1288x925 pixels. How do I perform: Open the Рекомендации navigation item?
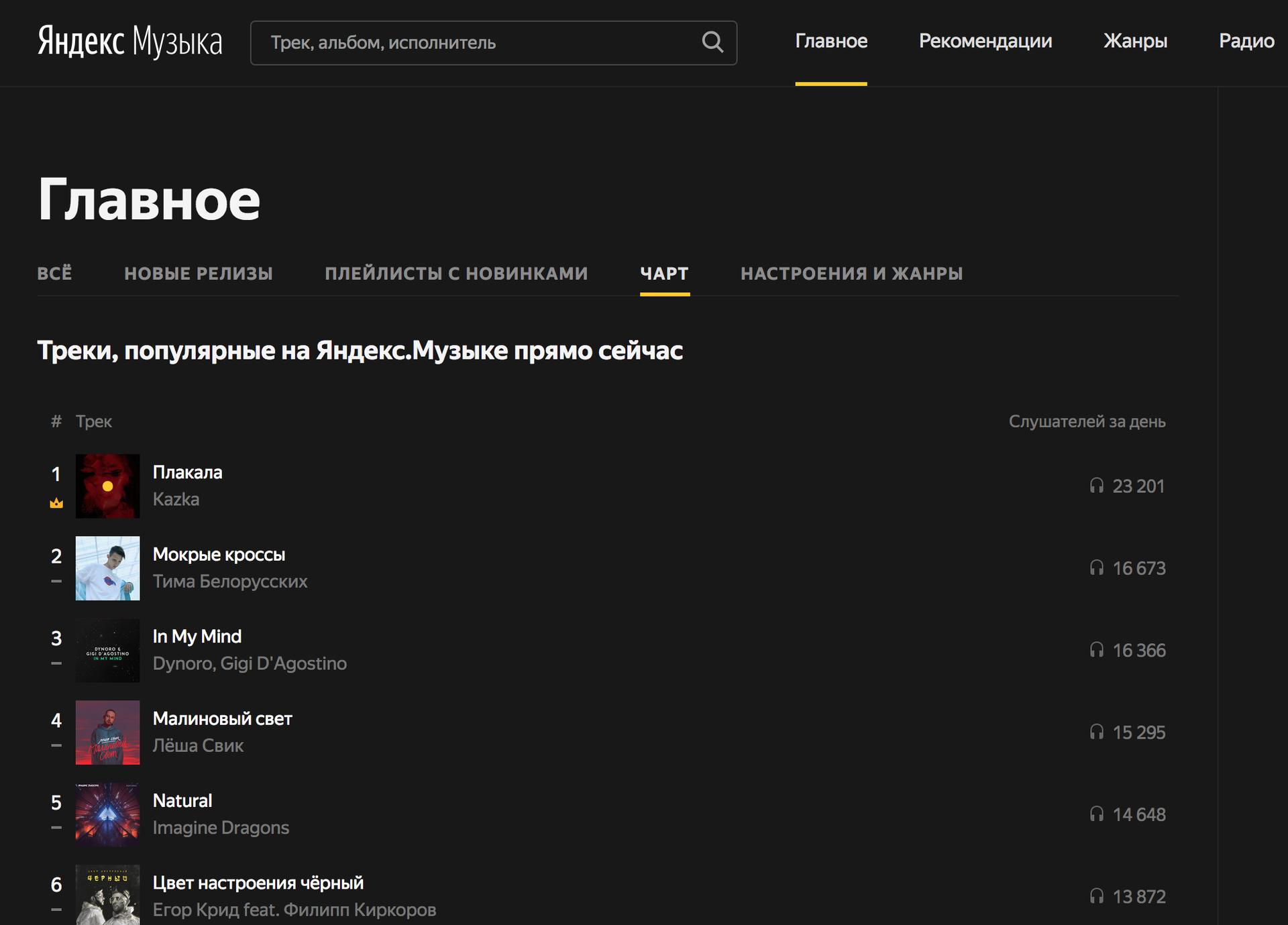pyautogui.click(x=985, y=41)
